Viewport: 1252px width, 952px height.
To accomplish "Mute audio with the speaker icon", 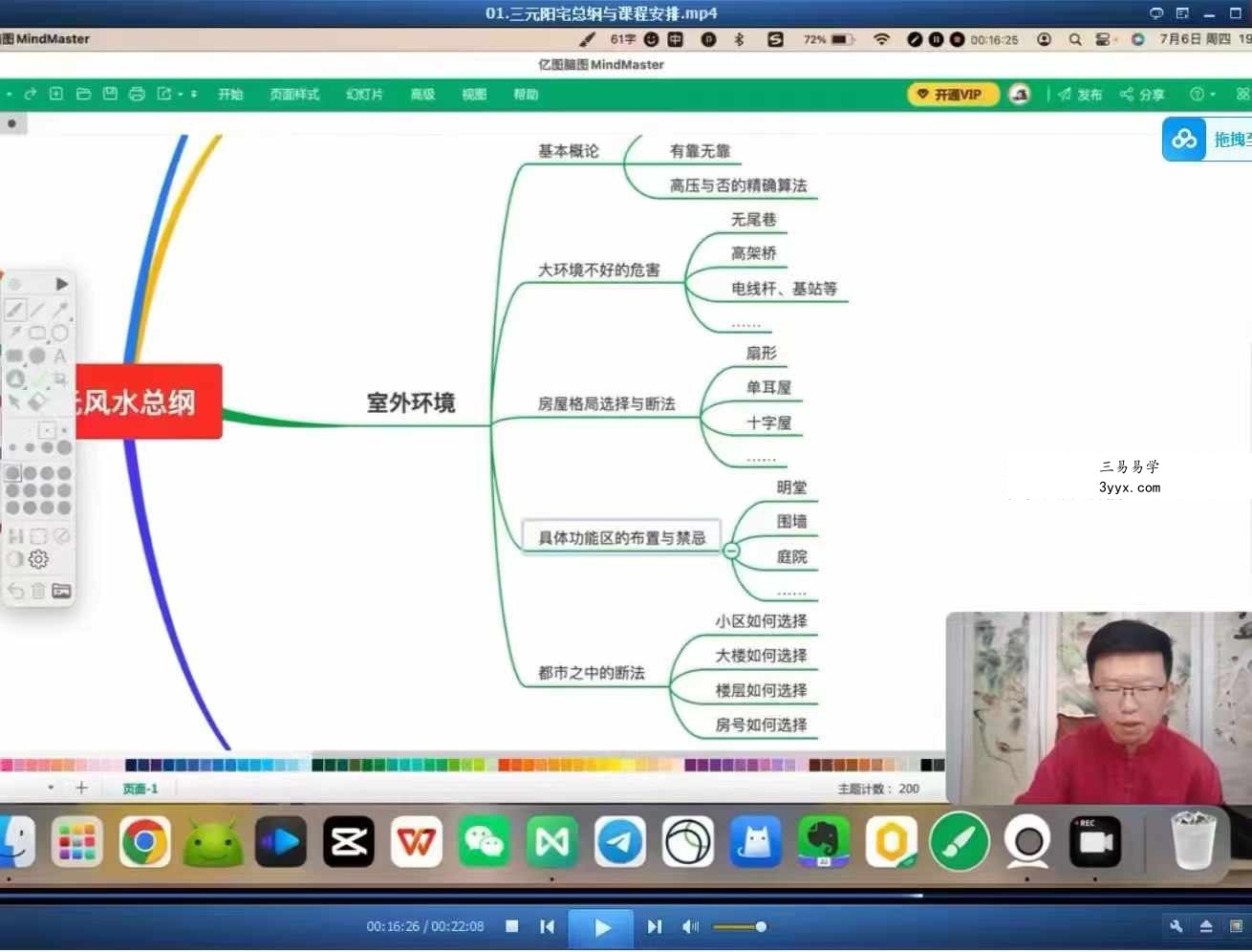I will tap(690, 926).
